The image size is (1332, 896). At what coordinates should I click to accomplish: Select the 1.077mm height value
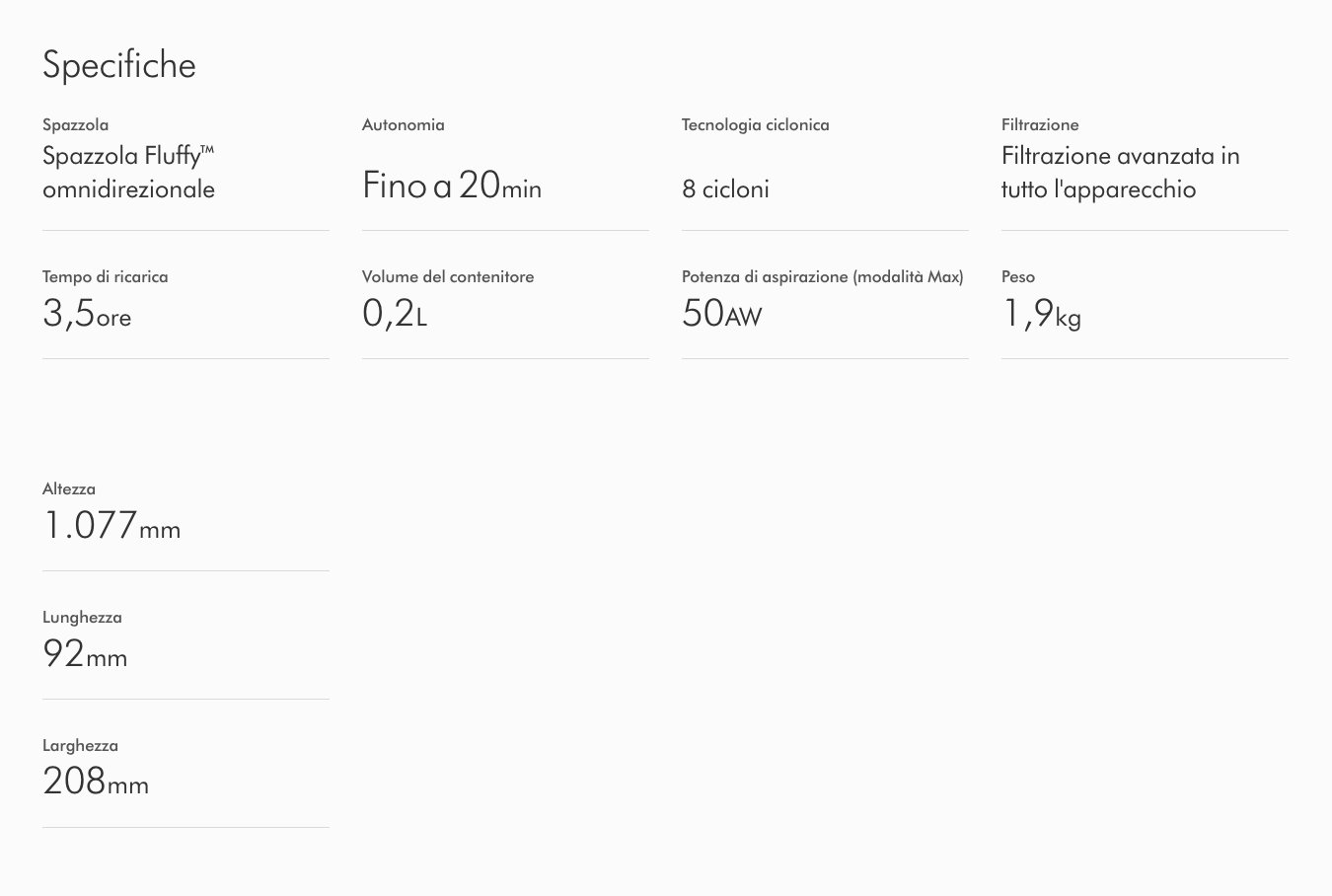tap(111, 526)
